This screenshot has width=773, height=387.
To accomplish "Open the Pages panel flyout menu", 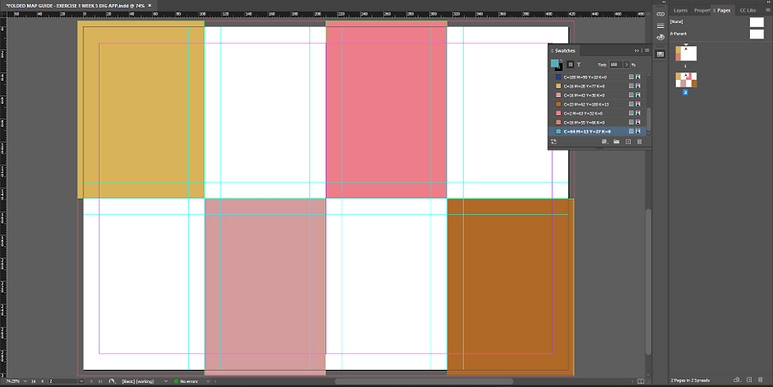I will (x=767, y=10).
